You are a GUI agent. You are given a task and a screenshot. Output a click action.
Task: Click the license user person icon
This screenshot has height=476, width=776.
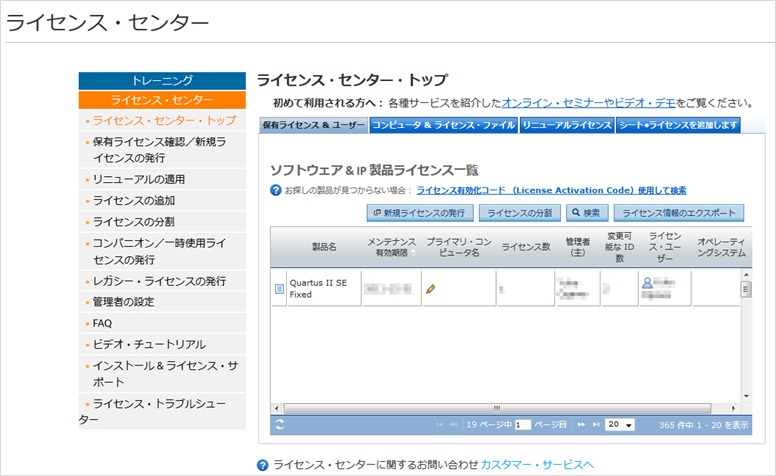[x=647, y=283]
